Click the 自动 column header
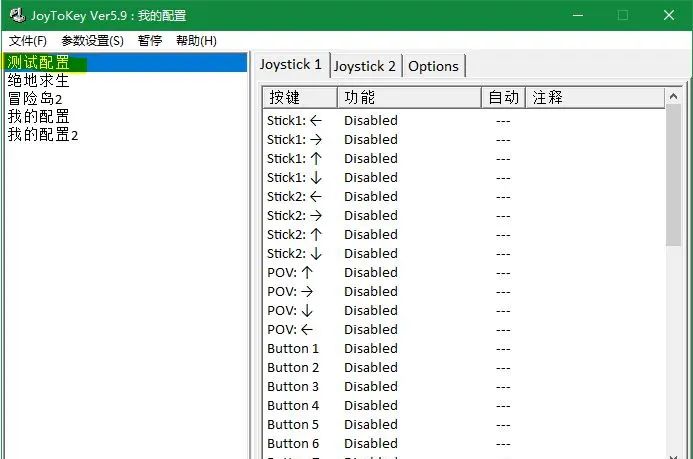The image size is (693, 459). pyautogui.click(x=503, y=97)
